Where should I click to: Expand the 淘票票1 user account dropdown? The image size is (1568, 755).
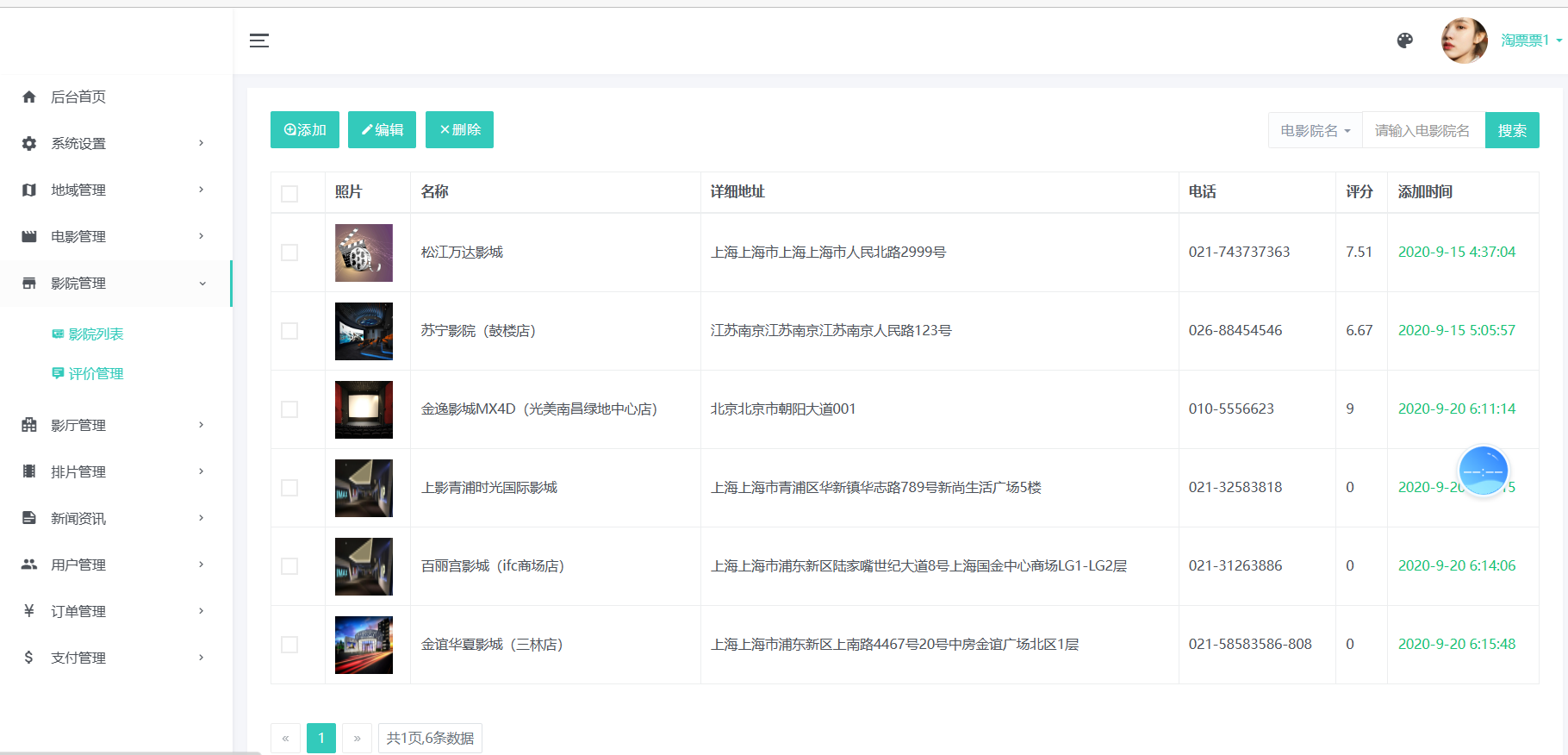tap(1531, 41)
